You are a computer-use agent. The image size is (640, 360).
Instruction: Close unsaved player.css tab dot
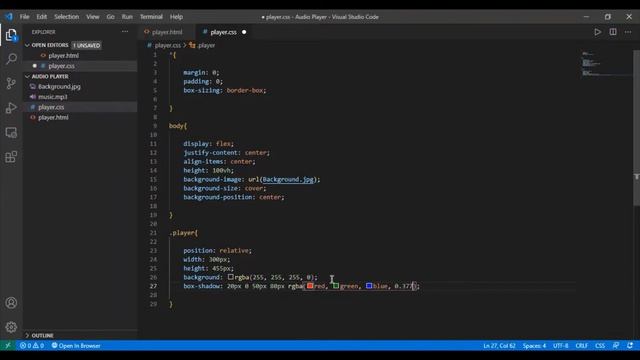(x=244, y=32)
